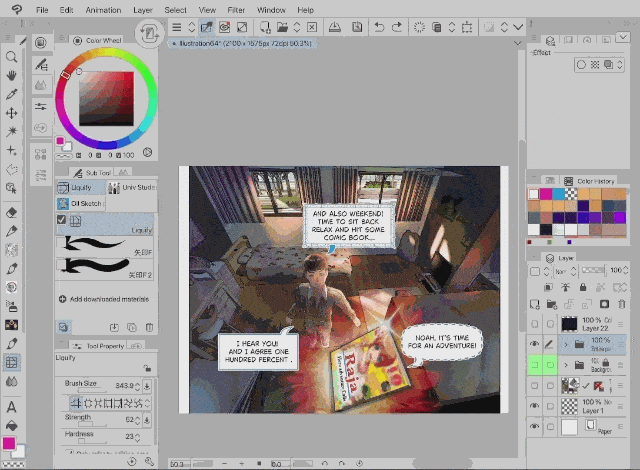Open the Animation menu

[103, 10]
